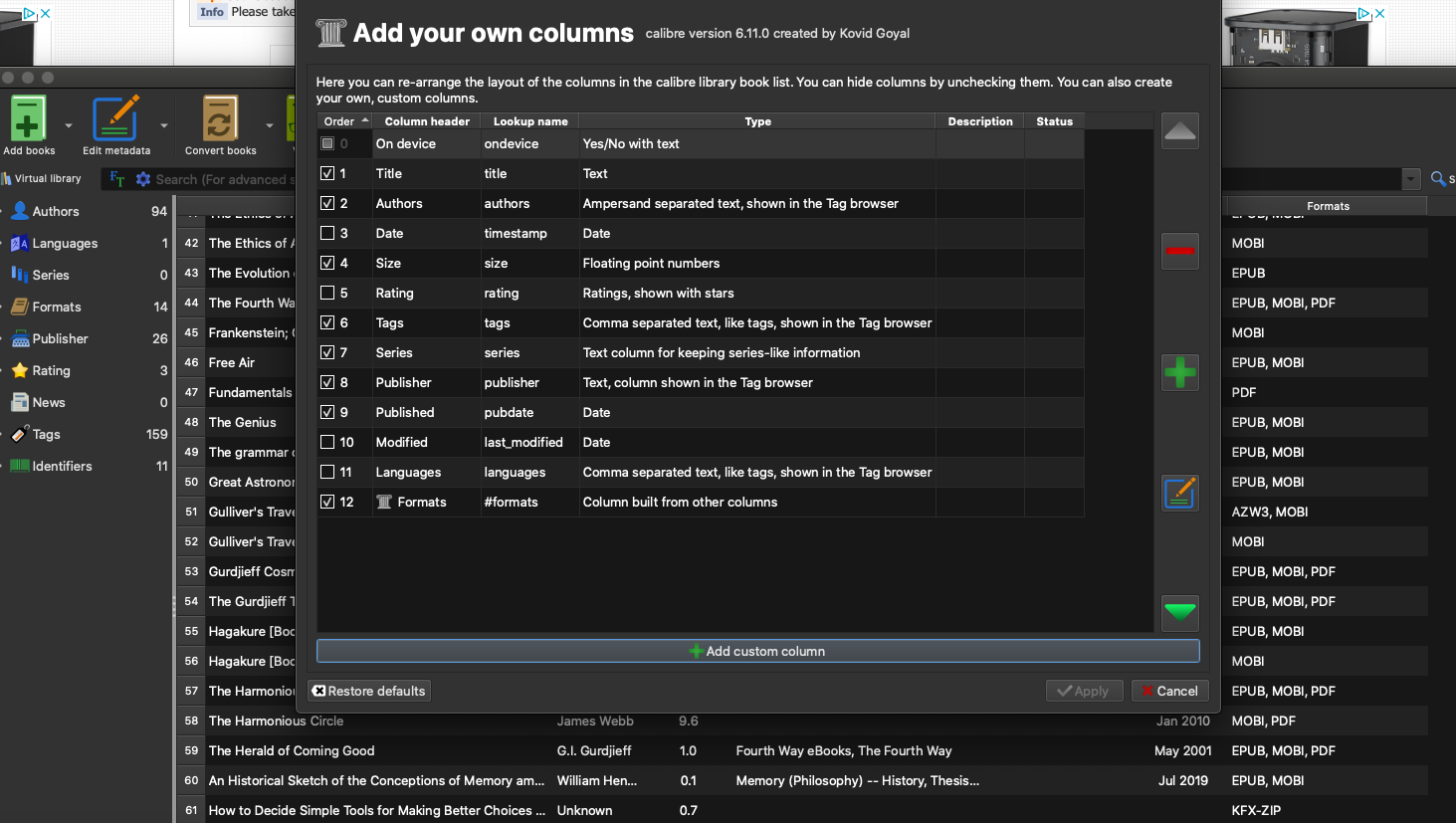
Task: Click the green plus add column icon
Action: tap(1179, 373)
